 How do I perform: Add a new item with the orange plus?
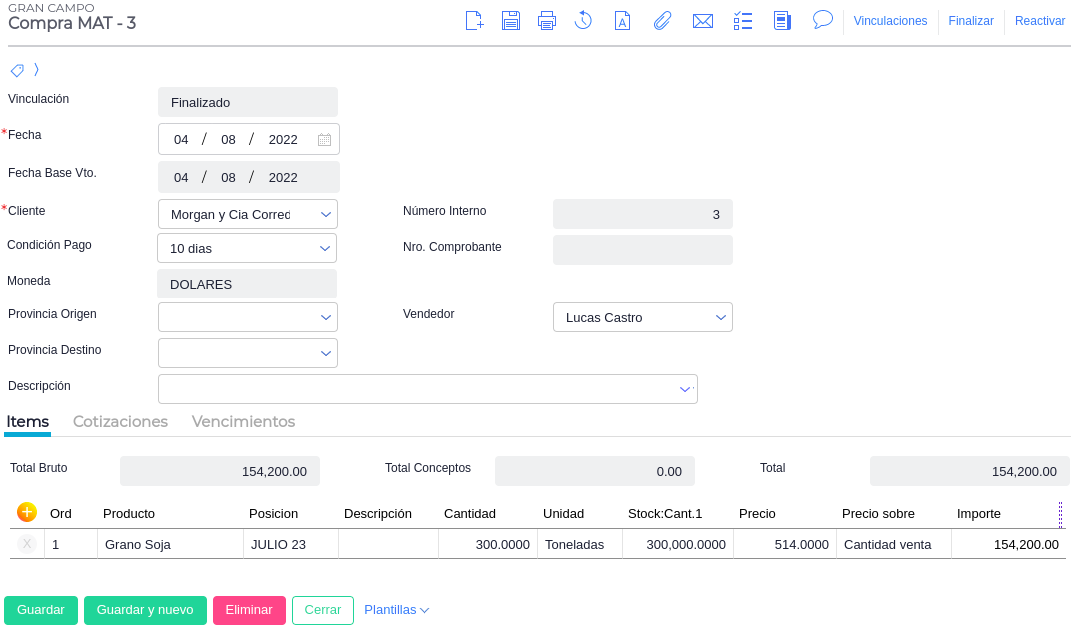[x=27, y=512]
